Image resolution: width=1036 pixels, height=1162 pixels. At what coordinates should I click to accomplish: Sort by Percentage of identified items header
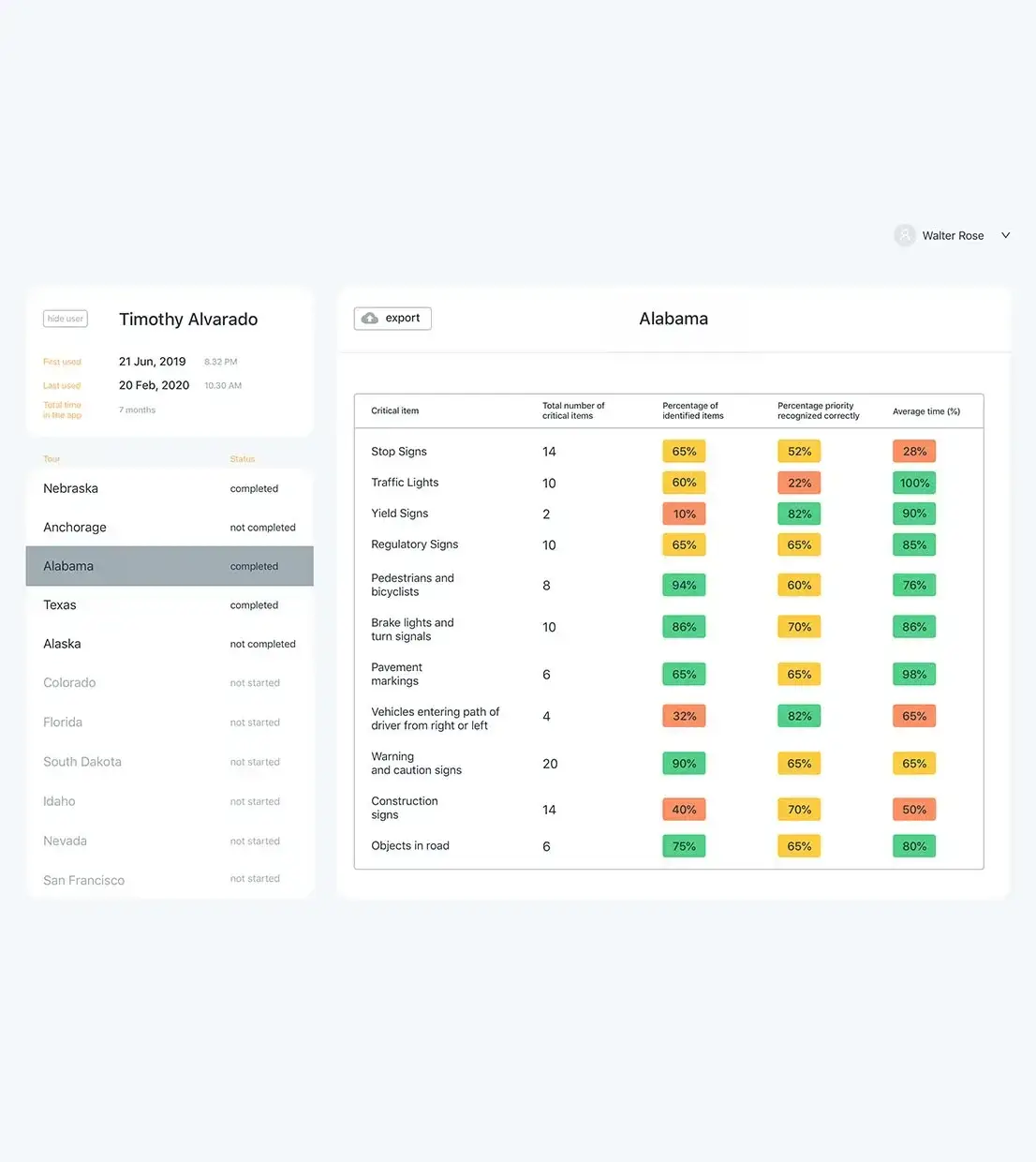[692, 410]
